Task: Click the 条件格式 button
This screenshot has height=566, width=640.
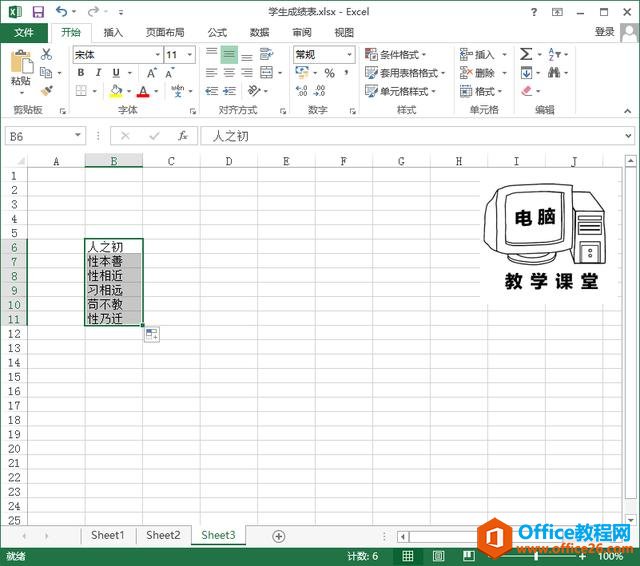Action: (x=396, y=55)
